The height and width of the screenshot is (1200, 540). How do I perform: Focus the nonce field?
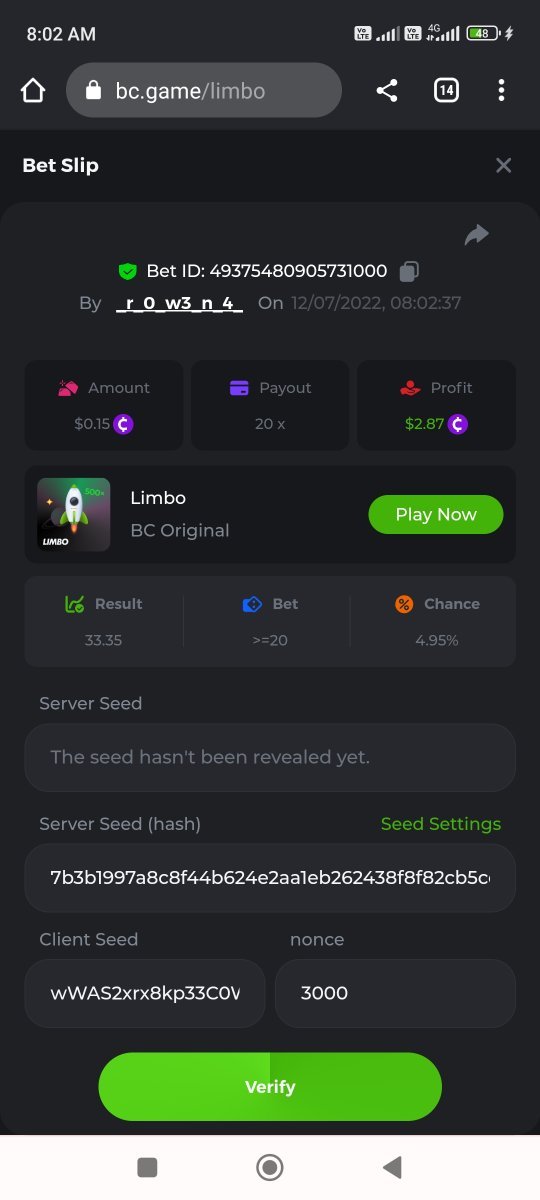coord(395,994)
